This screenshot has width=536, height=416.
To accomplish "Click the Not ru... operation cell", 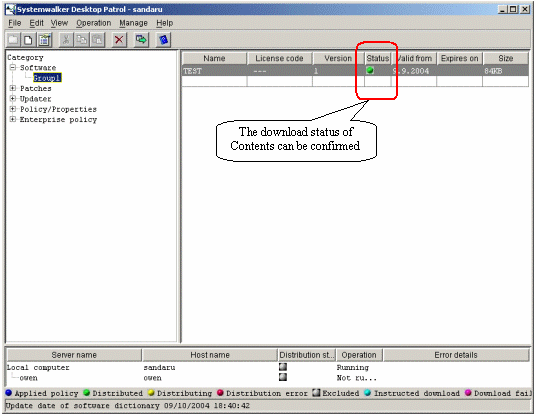I will click(357, 378).
